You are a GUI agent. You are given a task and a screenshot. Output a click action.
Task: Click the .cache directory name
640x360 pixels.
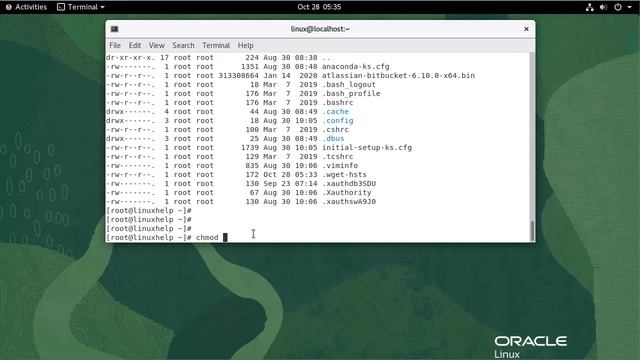point(336,111)
